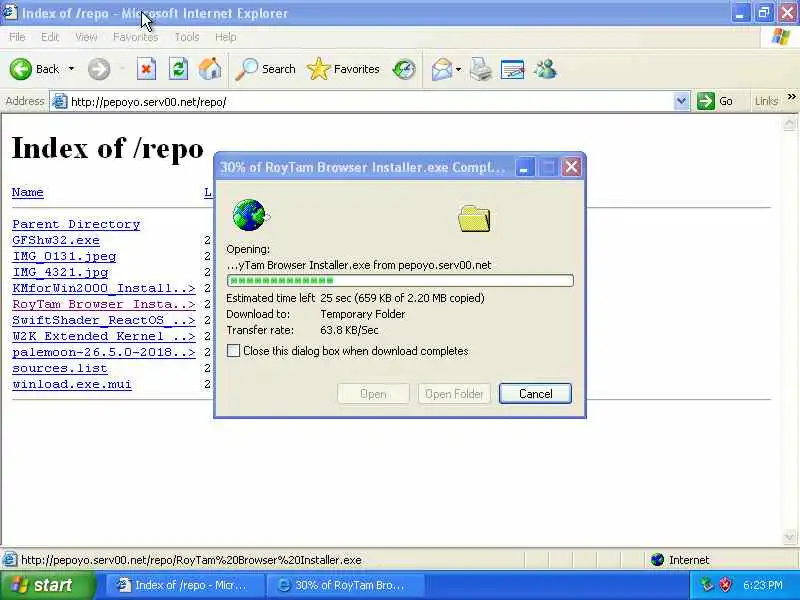Screen dimensions: 800x600
Task: Open the Search magnifier toolbar button
Action: point(265,69)
